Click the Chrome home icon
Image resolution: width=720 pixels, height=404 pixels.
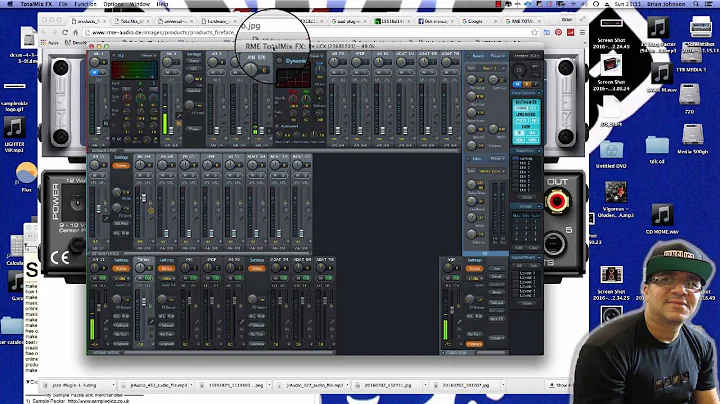pos(75,33)
